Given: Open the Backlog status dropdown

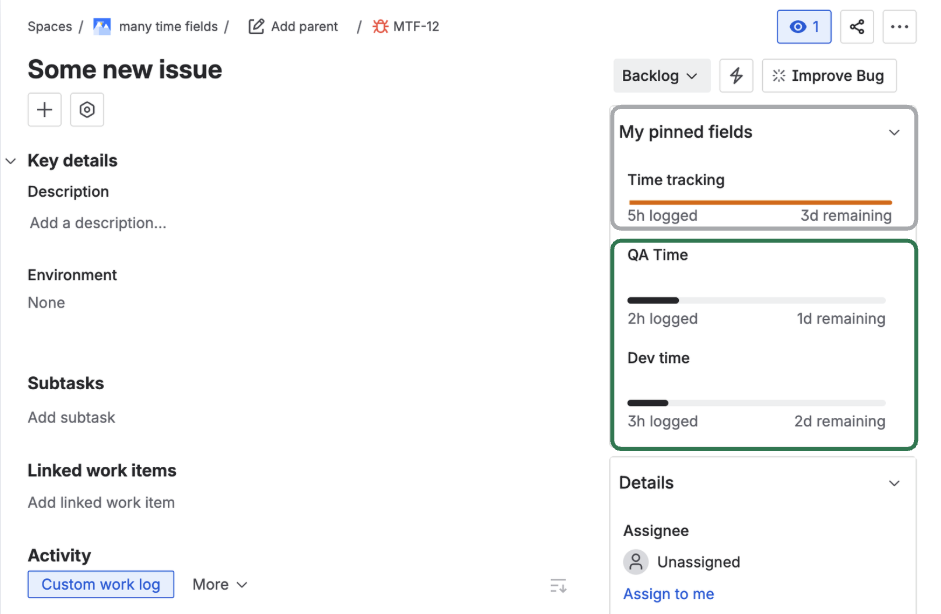Looking at the screenshot, I should [x=661, y=75].
